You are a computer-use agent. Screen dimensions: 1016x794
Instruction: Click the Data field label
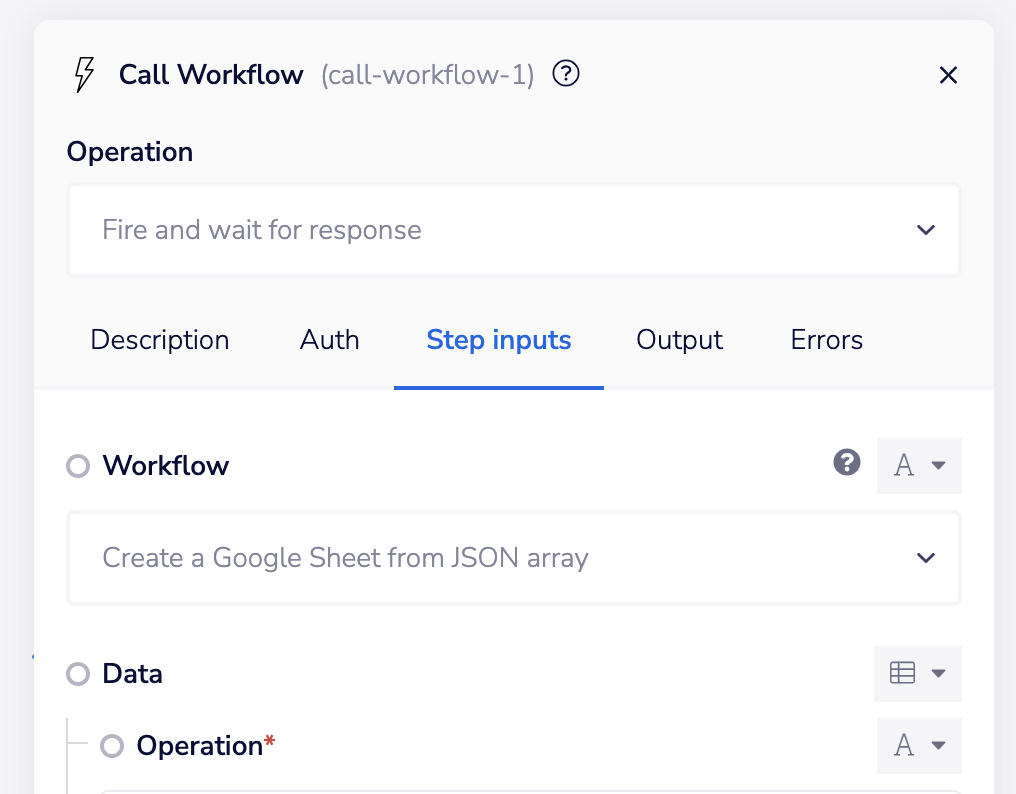(x=133, y=674)
